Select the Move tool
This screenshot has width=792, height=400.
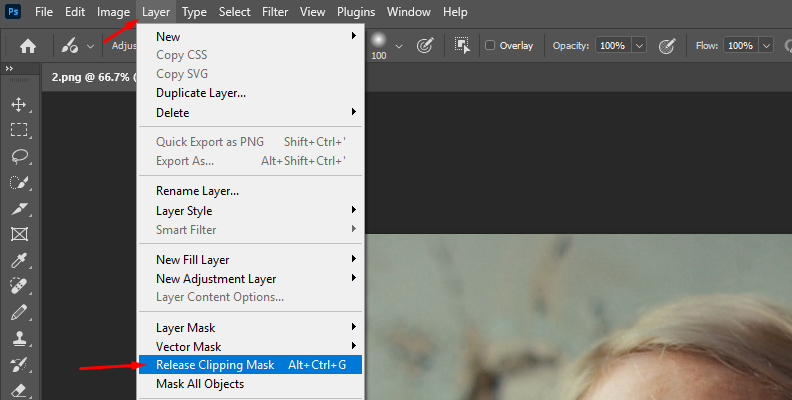pyautogui.click(x=19, y=105)
